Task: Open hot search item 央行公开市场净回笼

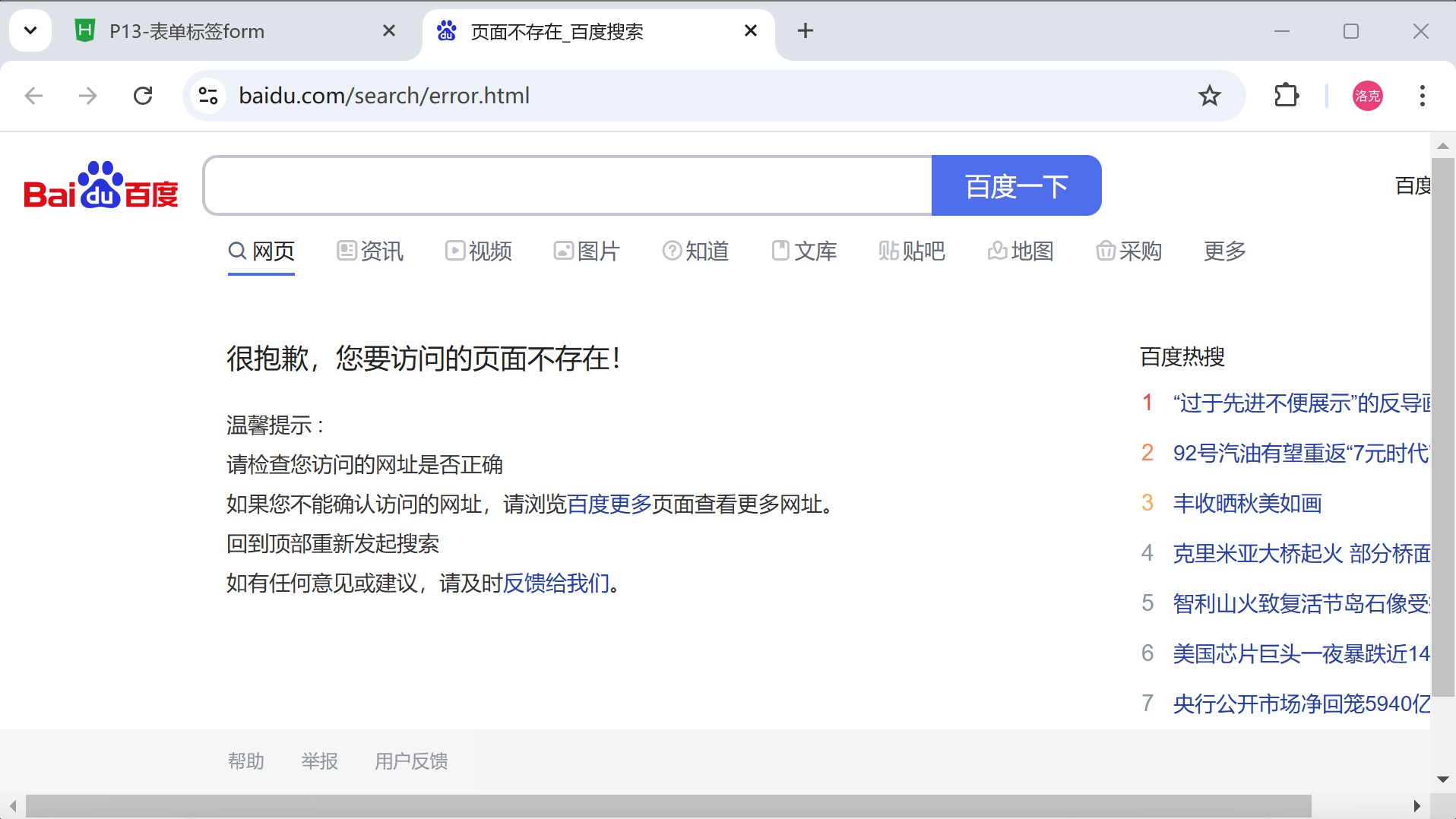Action: click(x=1302, y=704)
